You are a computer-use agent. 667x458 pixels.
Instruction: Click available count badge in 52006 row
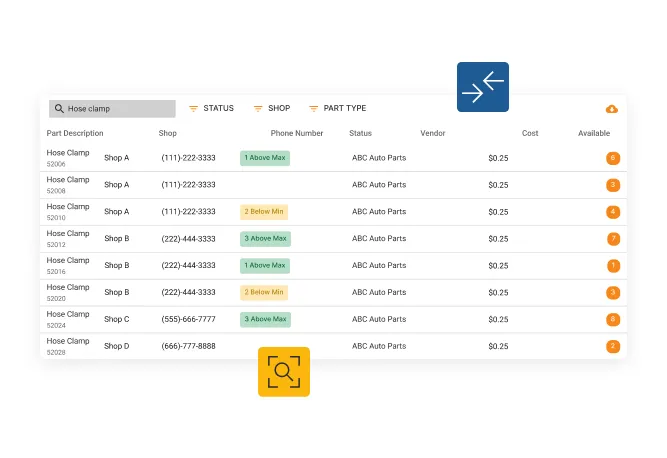613,158
